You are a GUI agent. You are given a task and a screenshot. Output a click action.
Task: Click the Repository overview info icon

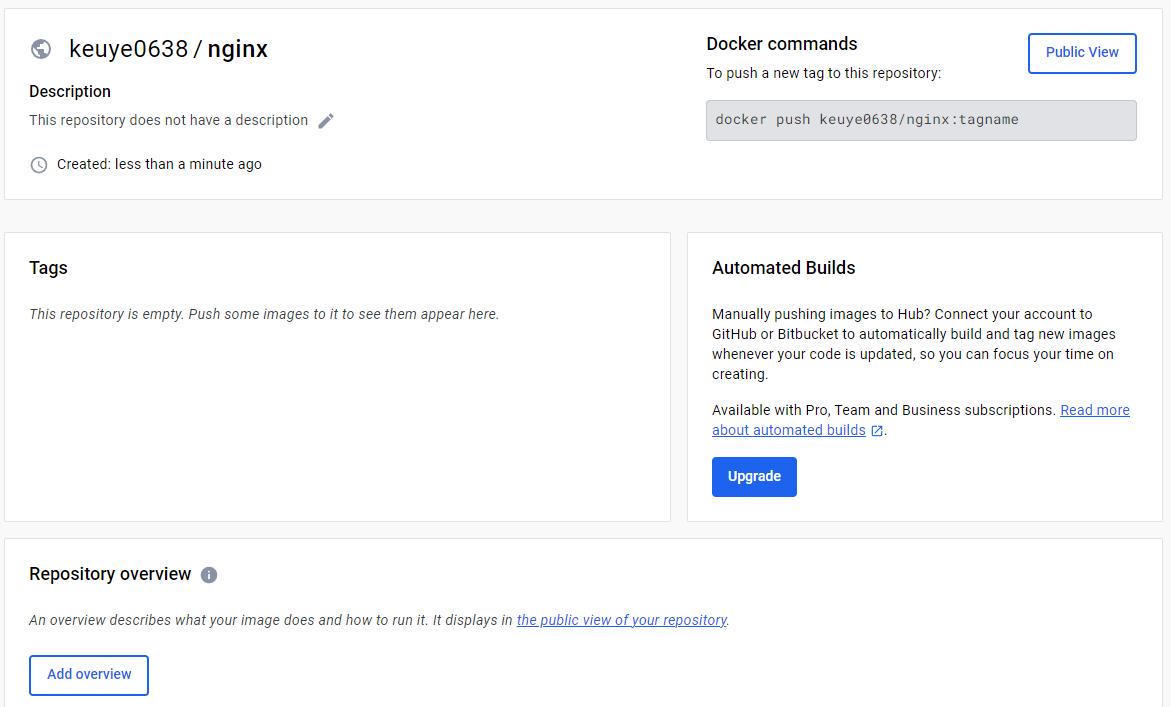point(209,575)
